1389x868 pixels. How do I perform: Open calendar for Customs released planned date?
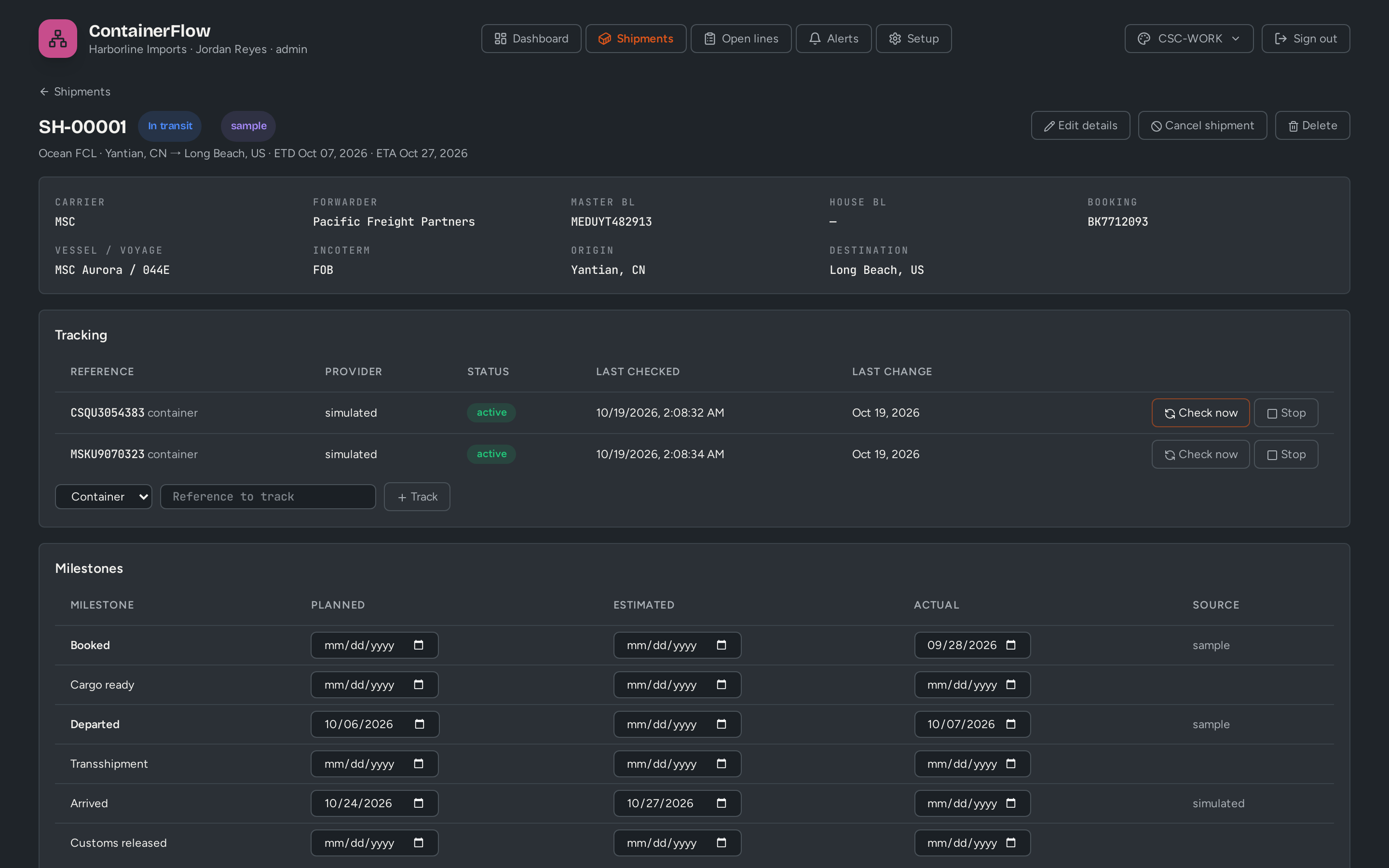[419, 843]
